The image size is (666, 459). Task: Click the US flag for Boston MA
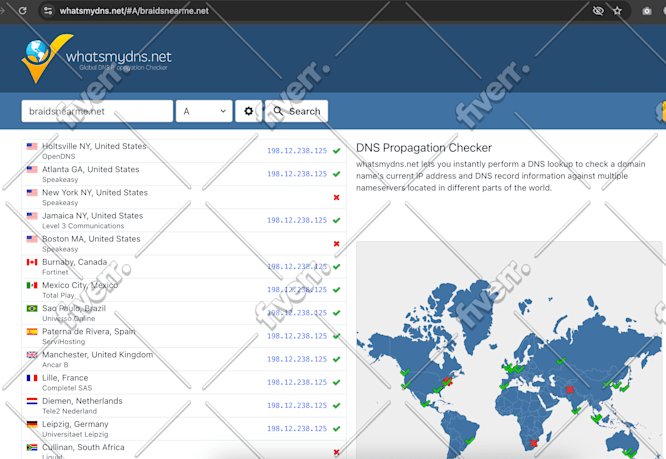[32, 239]
